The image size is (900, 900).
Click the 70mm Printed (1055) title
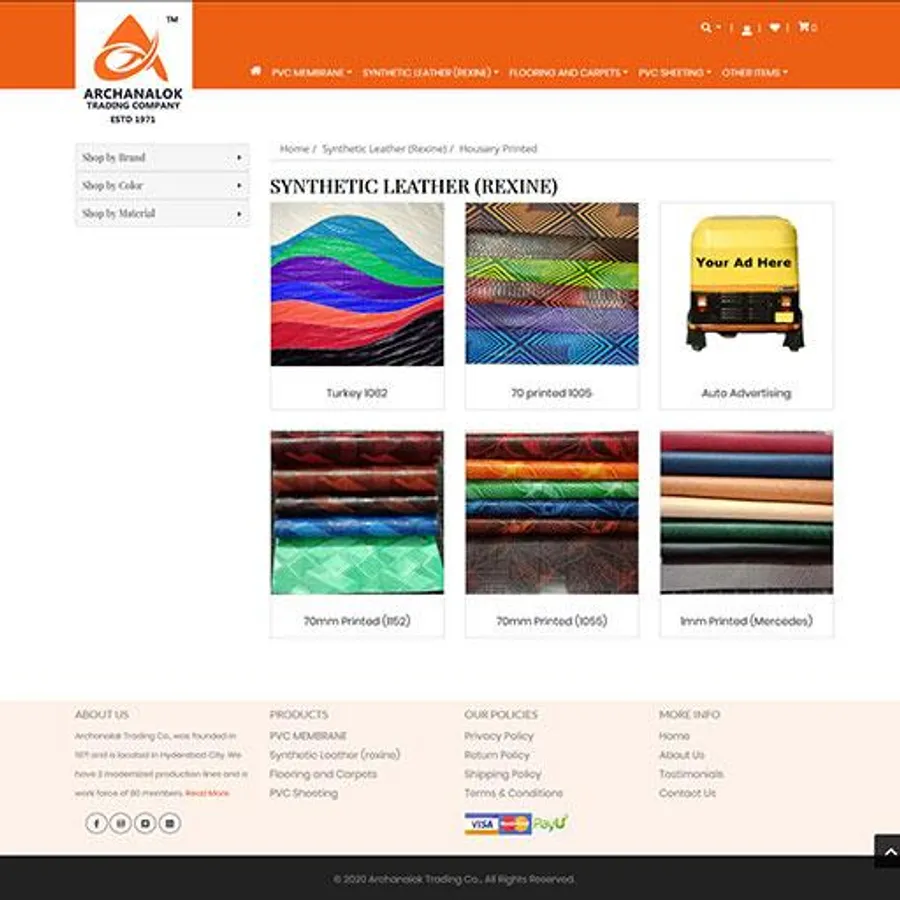[x=552, y=621]
